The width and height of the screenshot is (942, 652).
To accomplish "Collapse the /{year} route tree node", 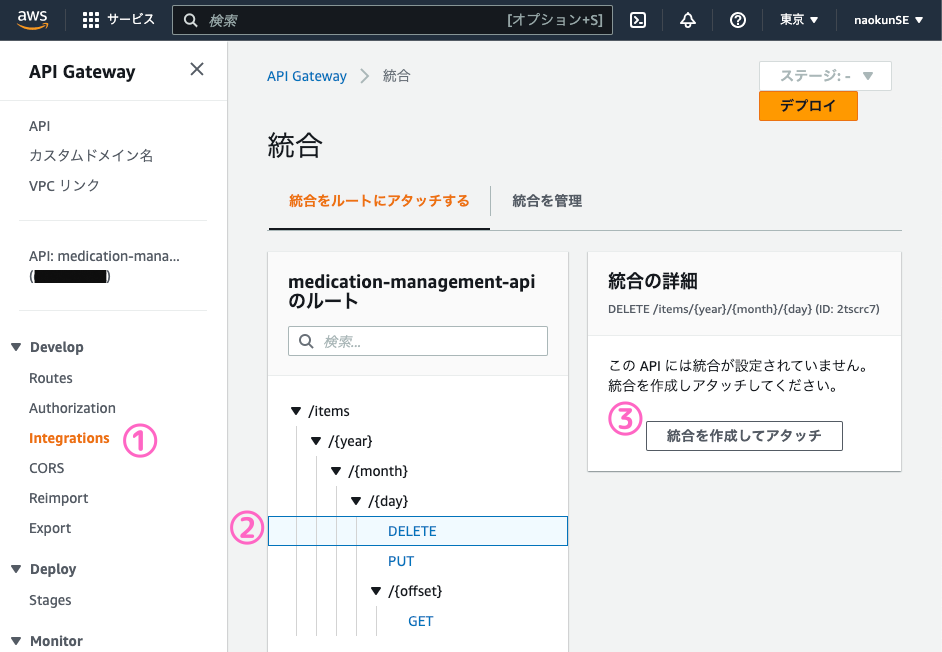I will (316, 441).
